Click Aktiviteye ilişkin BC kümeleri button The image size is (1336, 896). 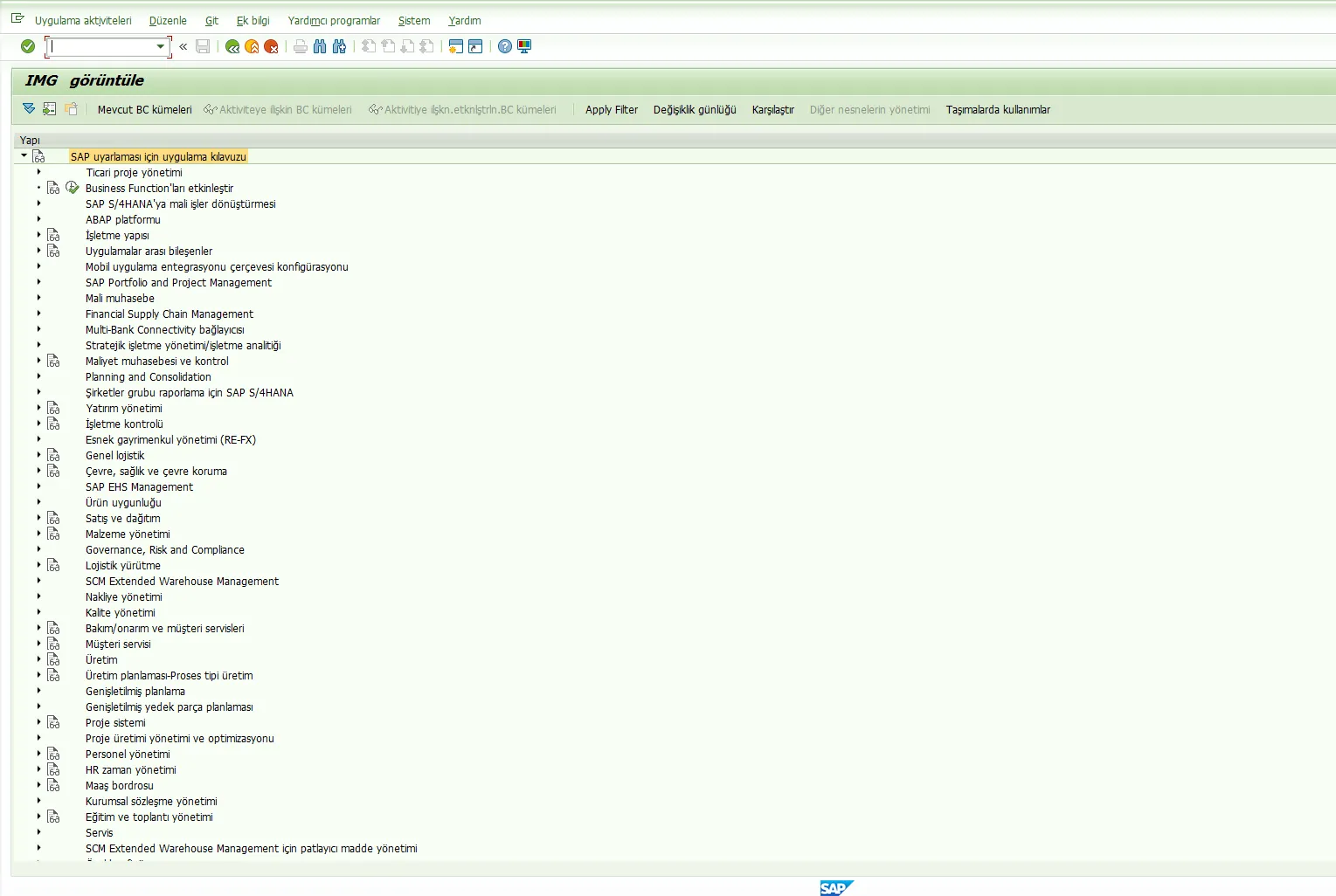[x=278, y=109]
